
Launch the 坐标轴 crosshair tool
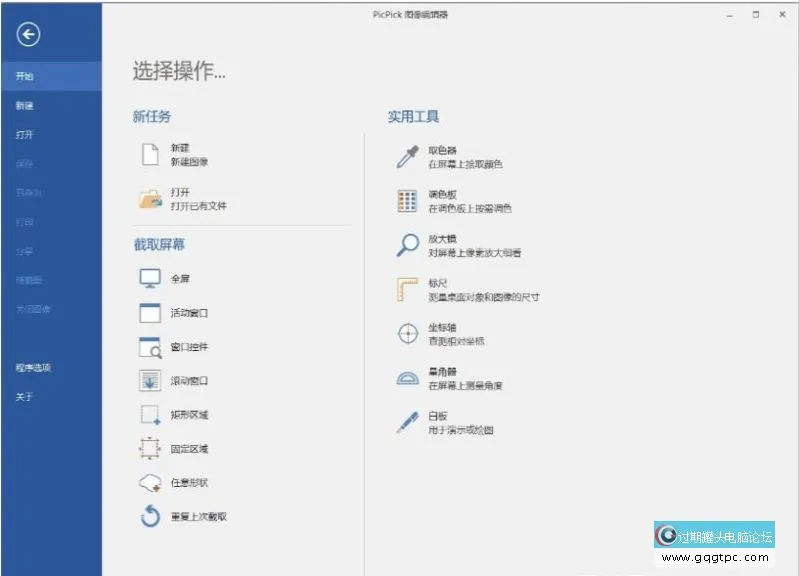coord(408,334)
